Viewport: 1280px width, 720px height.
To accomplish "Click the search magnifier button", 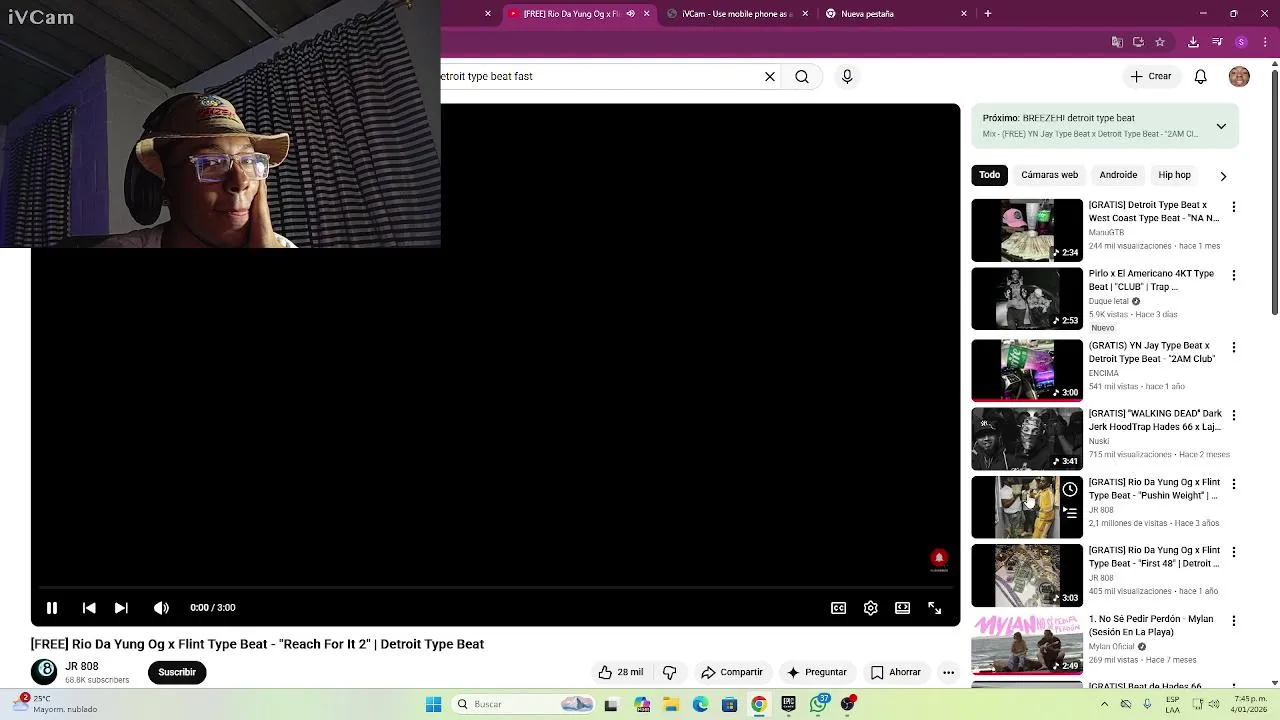I will (802, 76).
